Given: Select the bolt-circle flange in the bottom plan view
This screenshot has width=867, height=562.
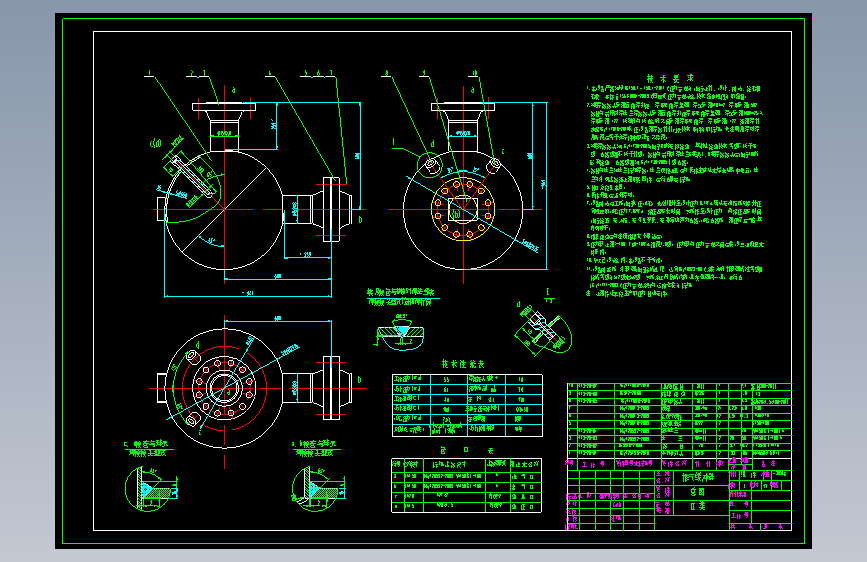Looking at the screenshot, I should (224, 388).
